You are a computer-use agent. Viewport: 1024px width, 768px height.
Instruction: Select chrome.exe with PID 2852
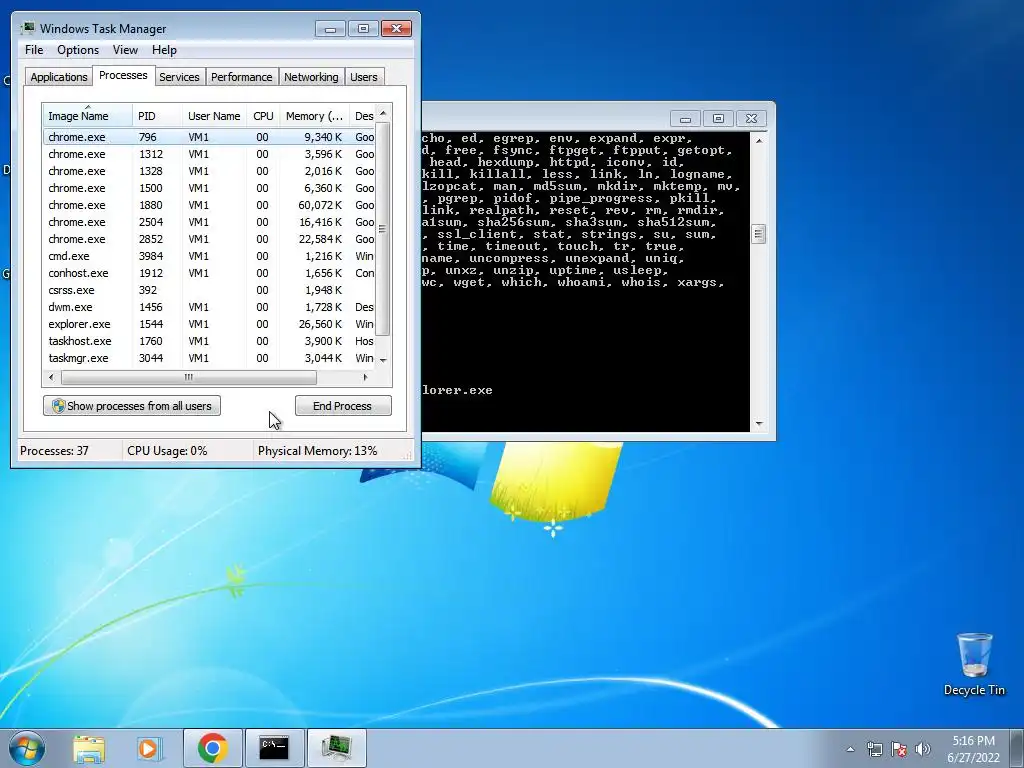(210, 239)
